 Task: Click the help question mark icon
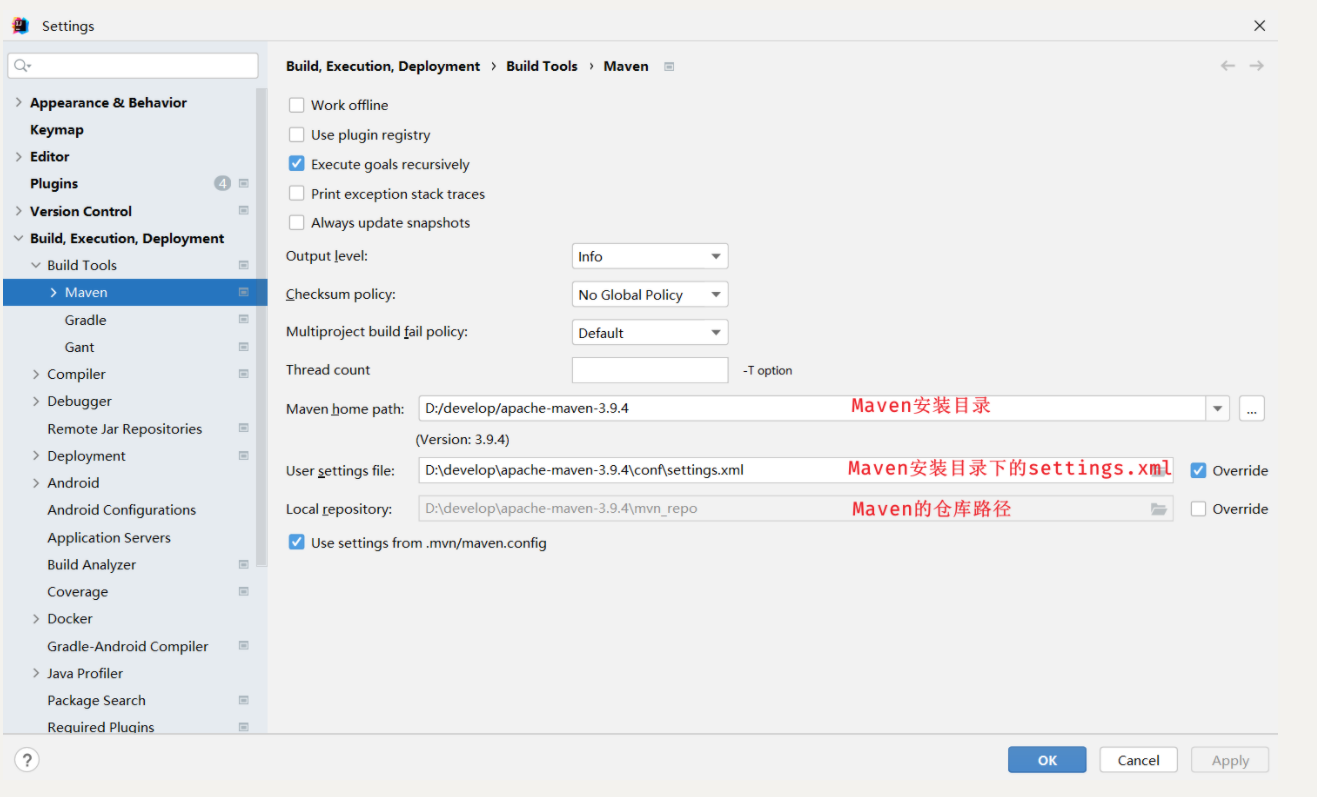[x=27, y=760]
